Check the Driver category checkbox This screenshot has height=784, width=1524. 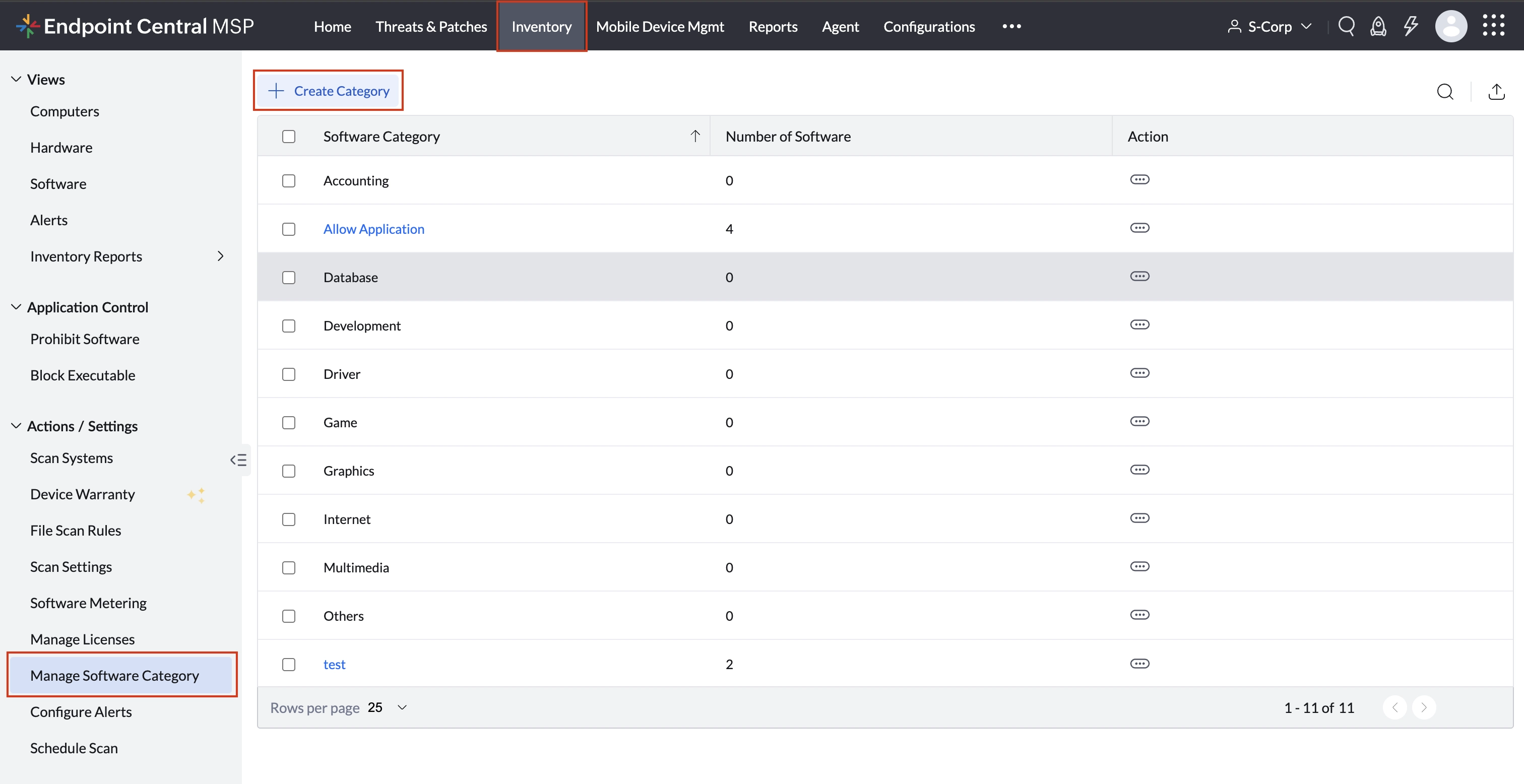[x=289, y=374]
